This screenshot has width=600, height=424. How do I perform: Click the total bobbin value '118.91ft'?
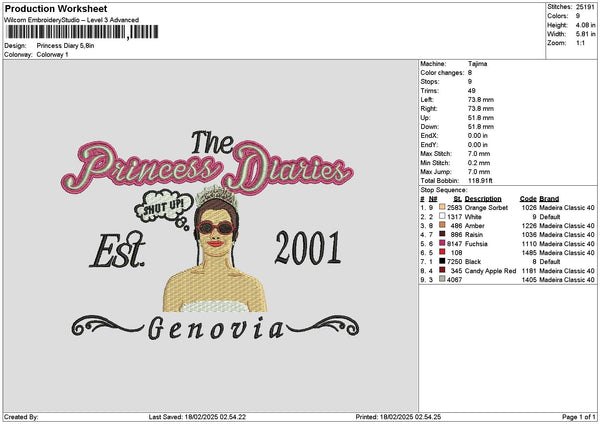tap(480, 181)
